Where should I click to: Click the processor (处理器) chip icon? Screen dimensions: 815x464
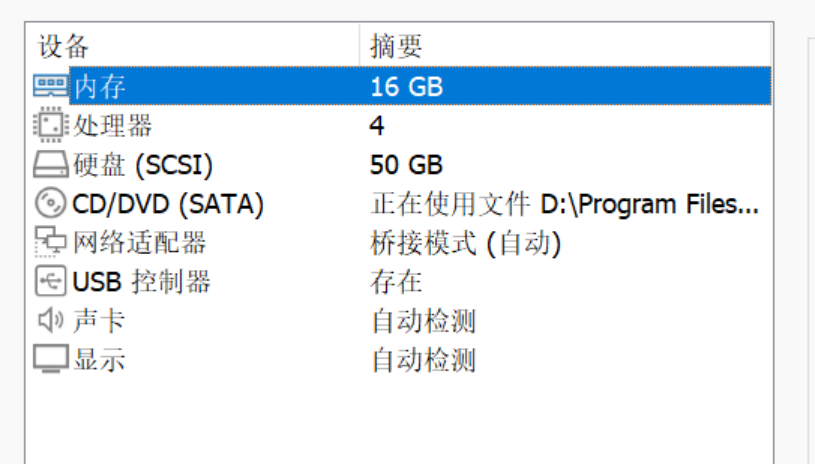51,125
